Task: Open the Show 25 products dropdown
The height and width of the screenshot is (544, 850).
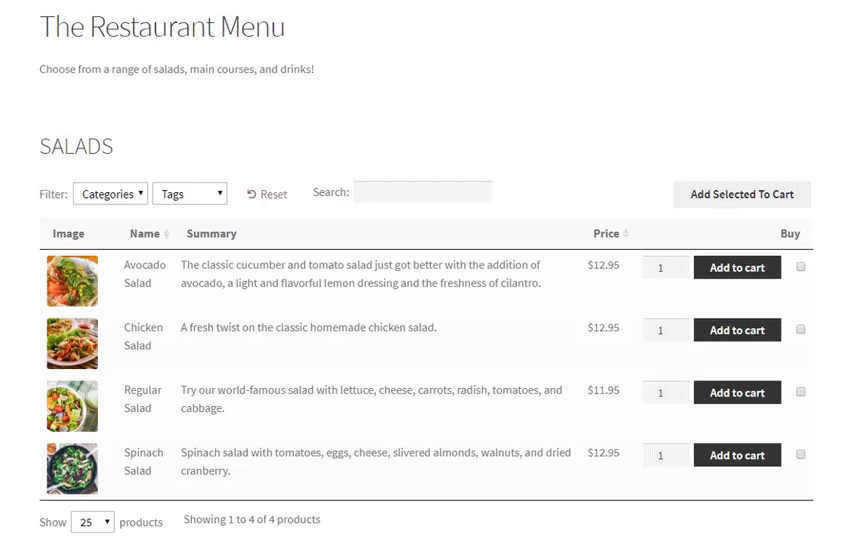Action: pos(93,522)
